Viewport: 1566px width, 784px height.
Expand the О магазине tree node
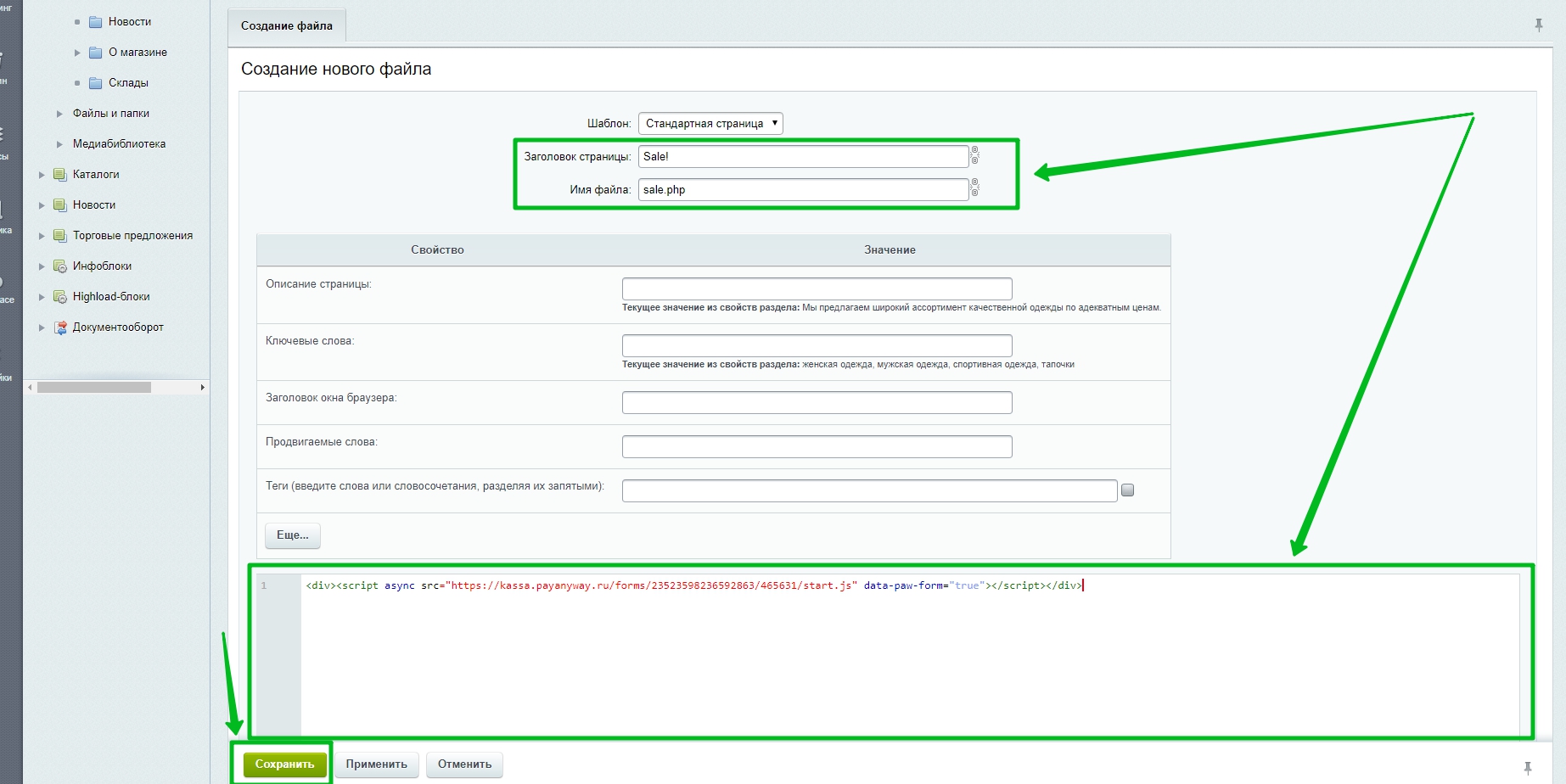(77, 53)
